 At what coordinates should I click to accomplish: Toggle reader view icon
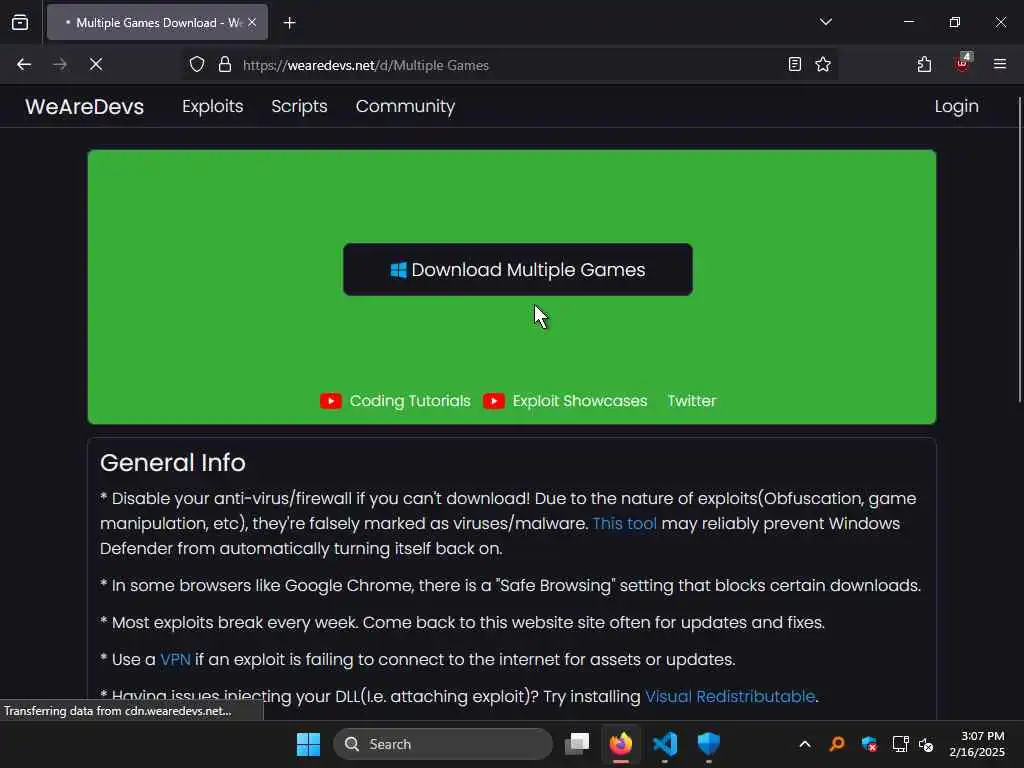(795, 64)
